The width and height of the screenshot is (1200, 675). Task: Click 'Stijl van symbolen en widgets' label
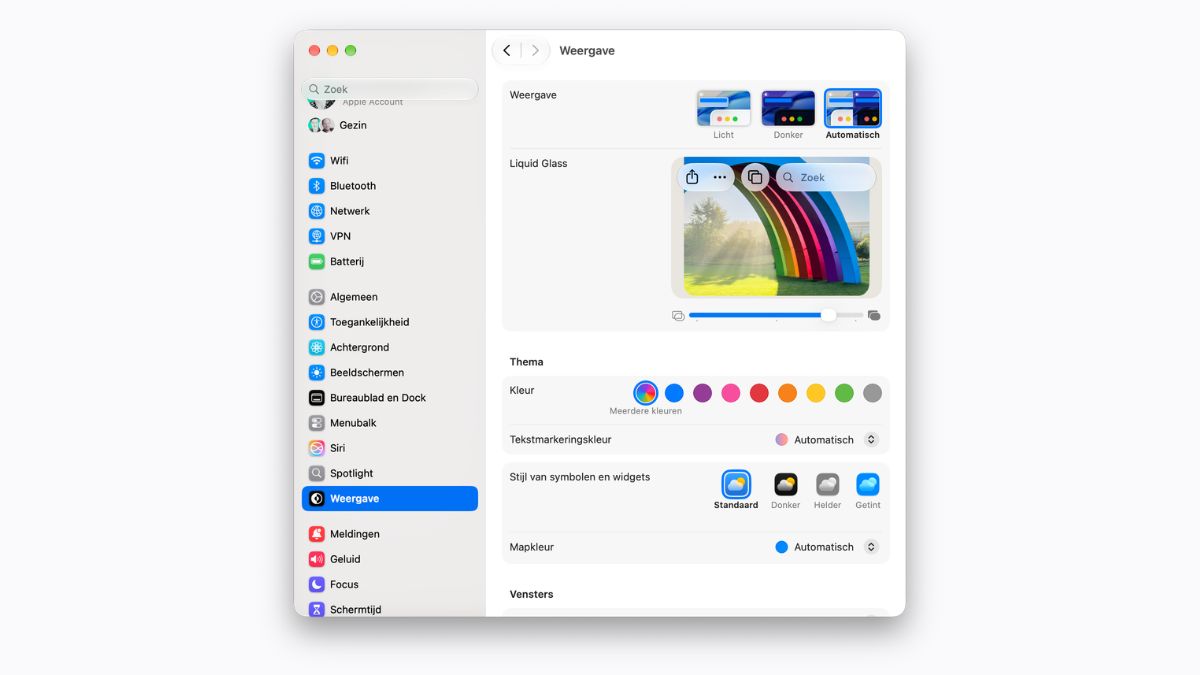580,477
